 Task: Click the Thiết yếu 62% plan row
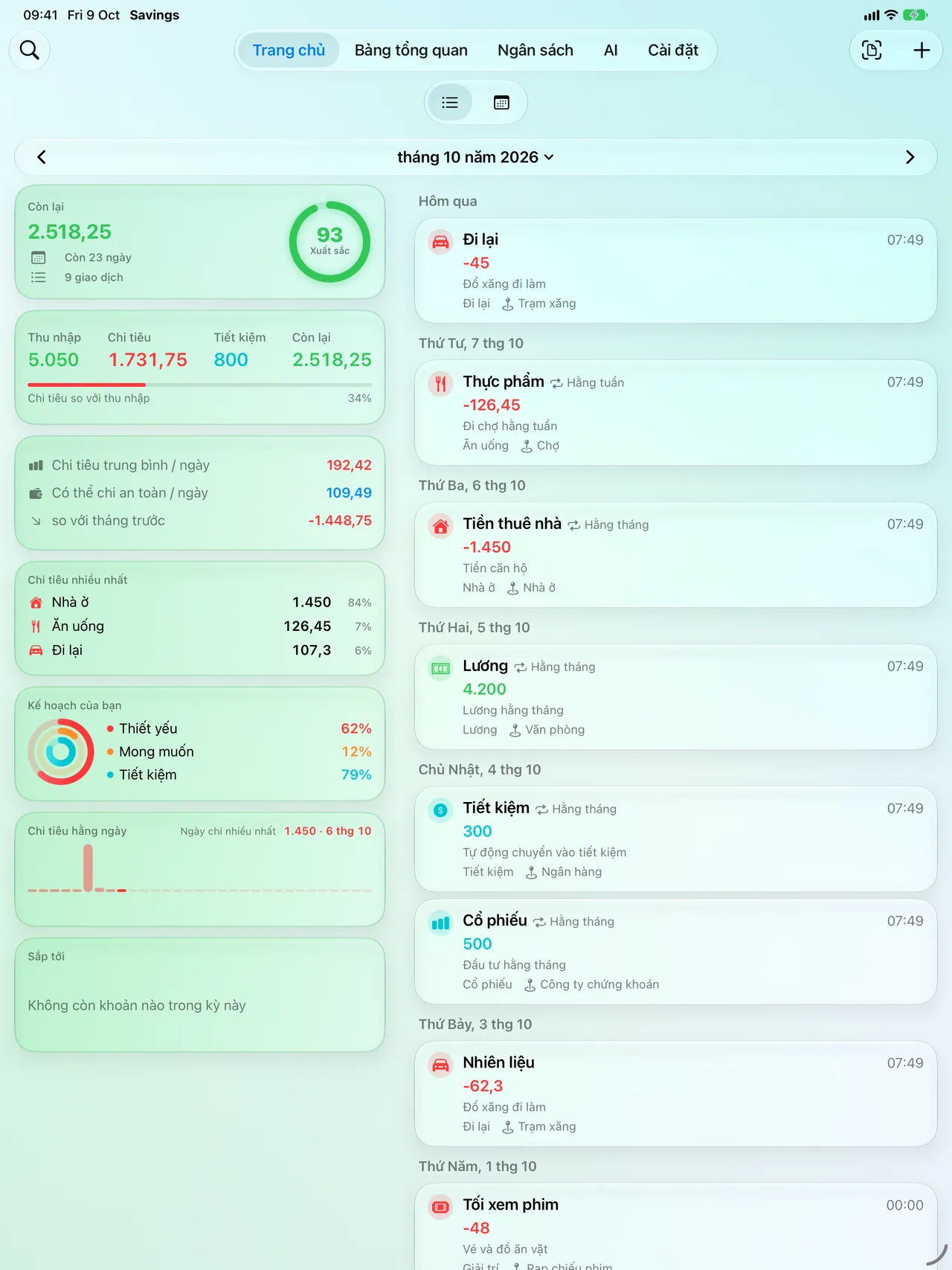[239, 728]
